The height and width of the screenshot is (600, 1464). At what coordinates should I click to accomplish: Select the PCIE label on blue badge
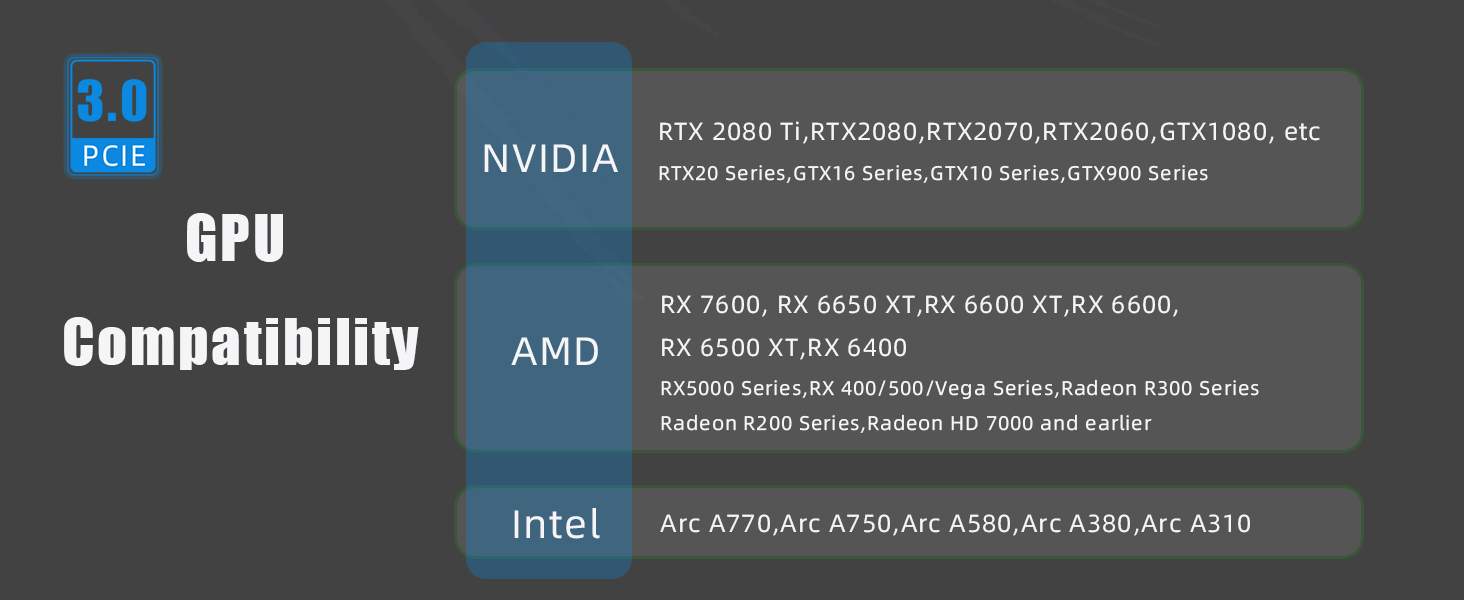[x=113, y=157]
